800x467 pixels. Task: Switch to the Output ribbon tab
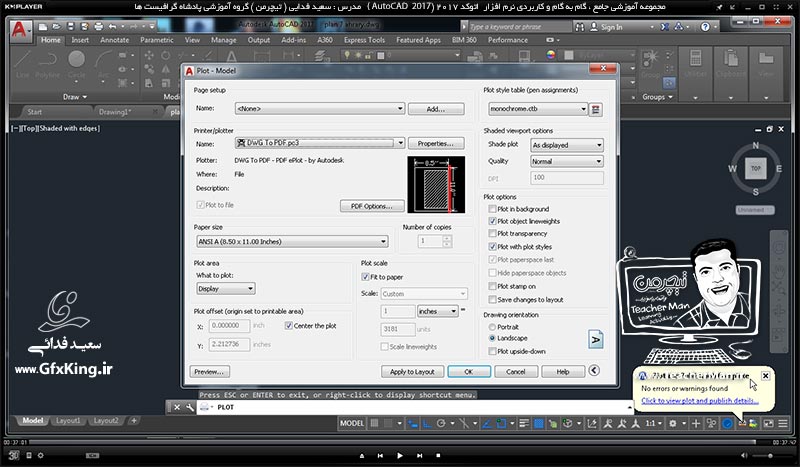click(259, 40)
